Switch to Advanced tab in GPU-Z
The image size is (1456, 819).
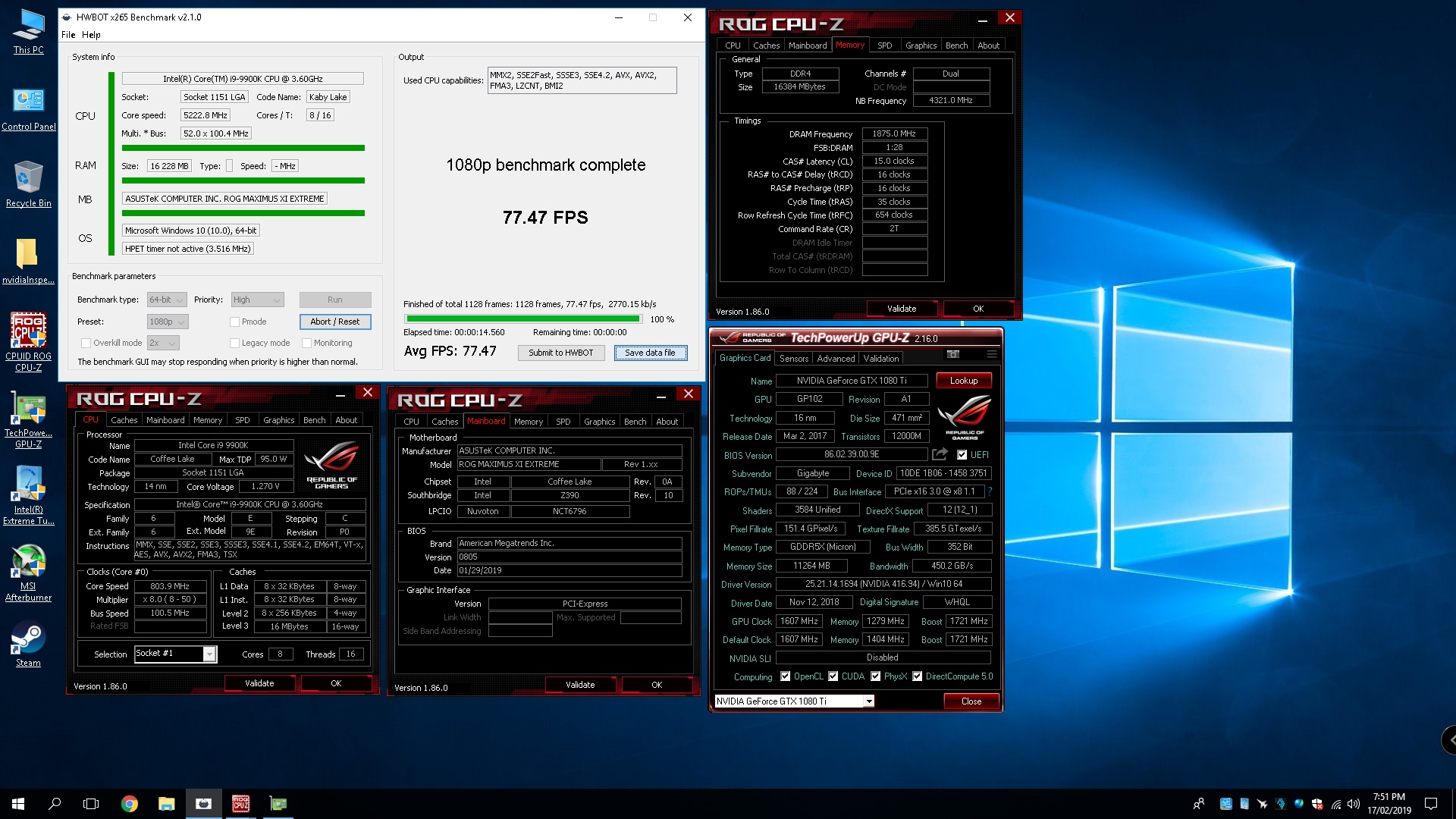836,359
